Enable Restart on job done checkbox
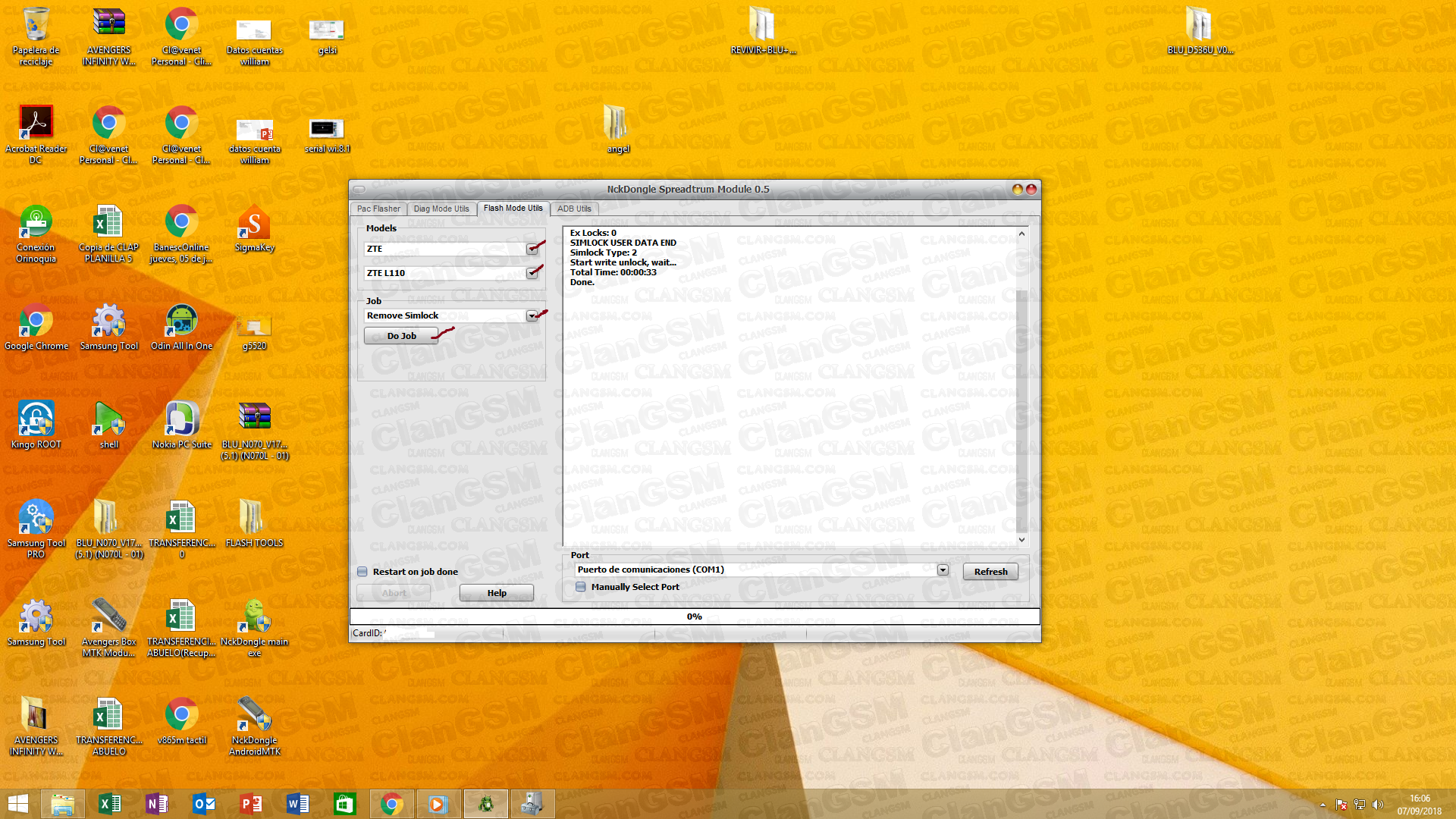 362,572
